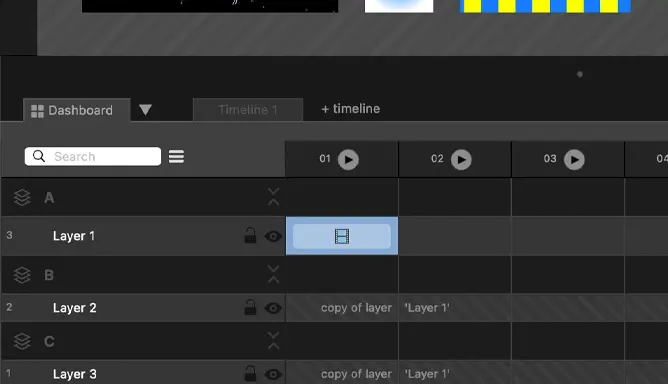Click the black preview thumbnail

pos(210,6)
